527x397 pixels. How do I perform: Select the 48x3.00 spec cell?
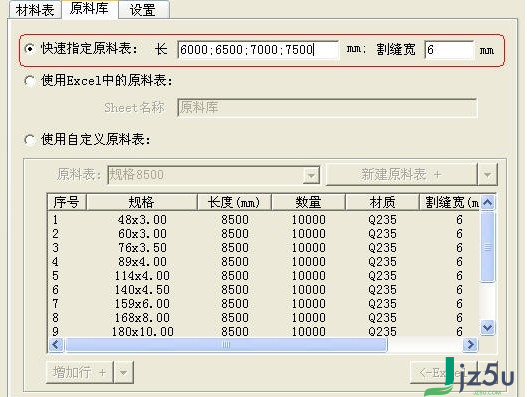tap(142, 220)
